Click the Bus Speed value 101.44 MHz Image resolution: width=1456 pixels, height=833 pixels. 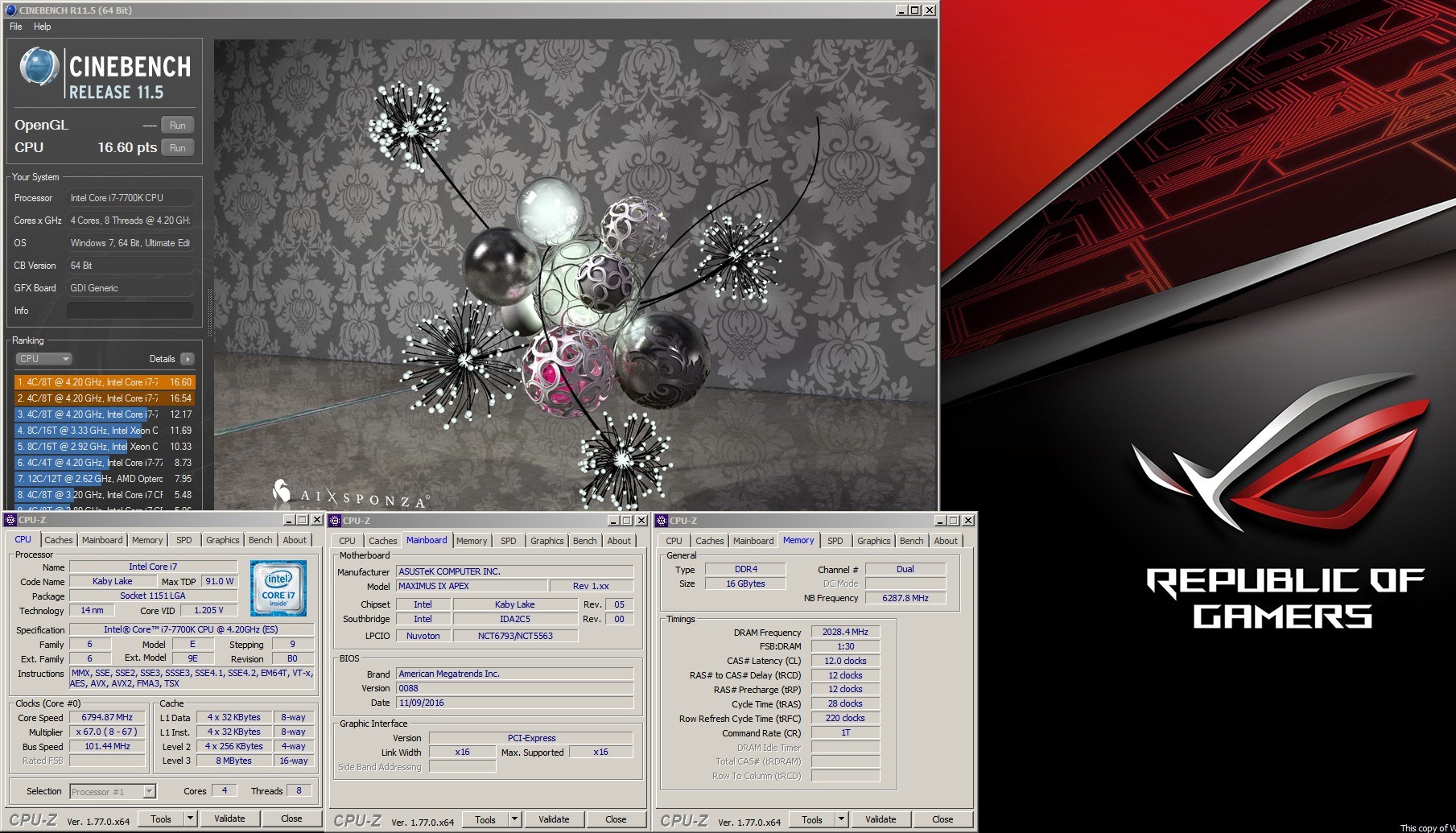point(107,746)
